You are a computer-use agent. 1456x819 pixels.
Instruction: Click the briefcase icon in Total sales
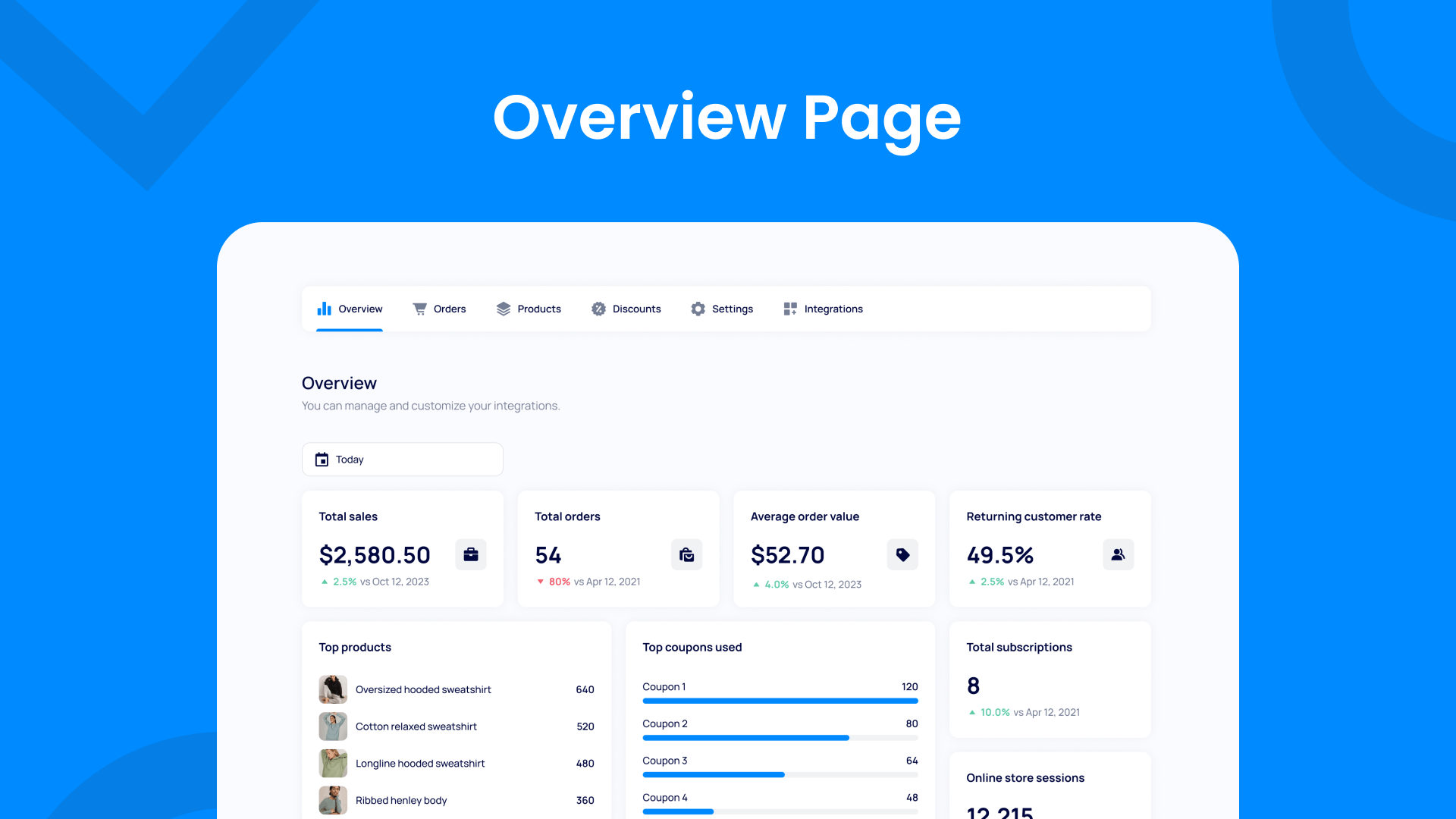470,554
